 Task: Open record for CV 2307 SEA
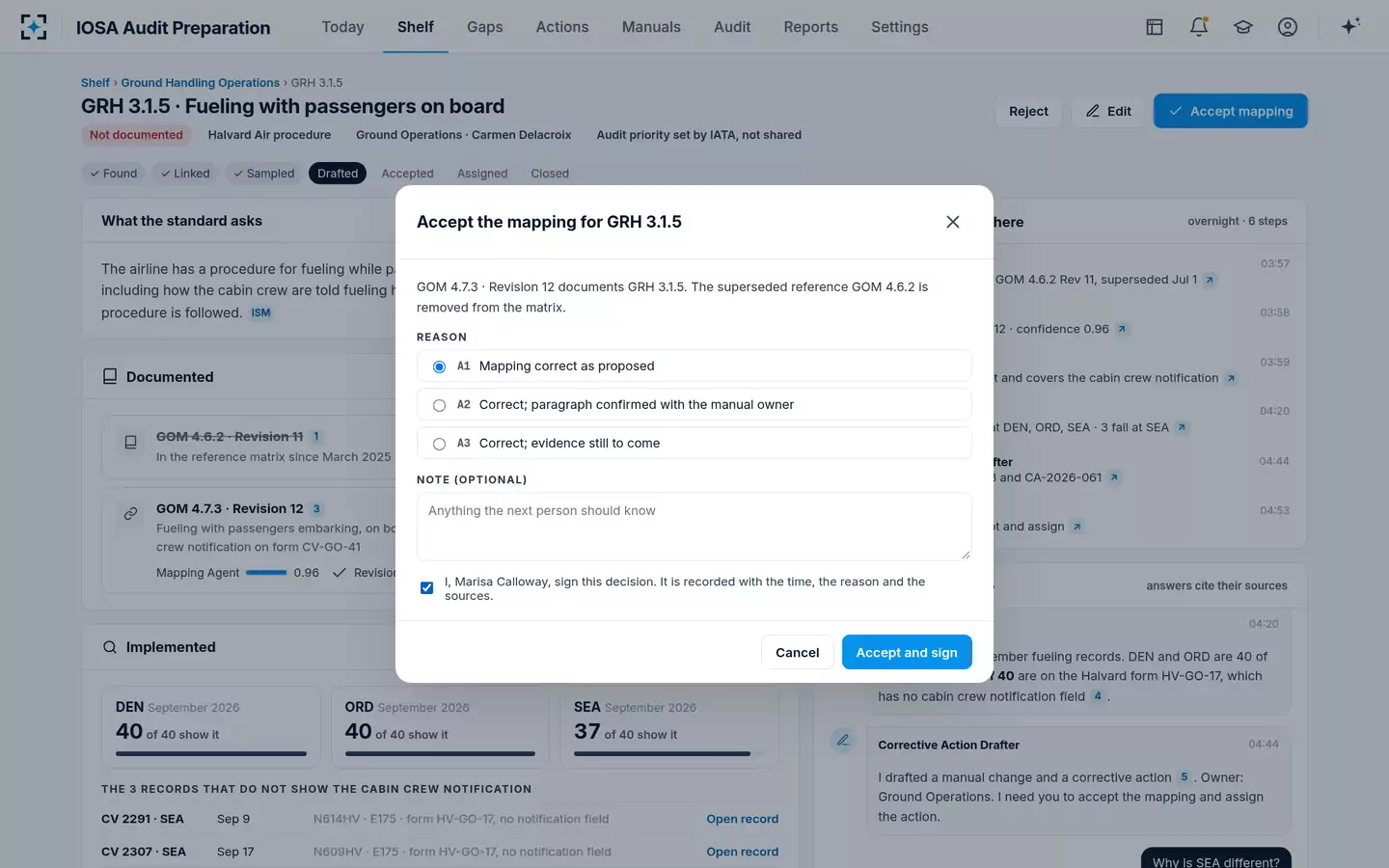(x=742, y=852)
